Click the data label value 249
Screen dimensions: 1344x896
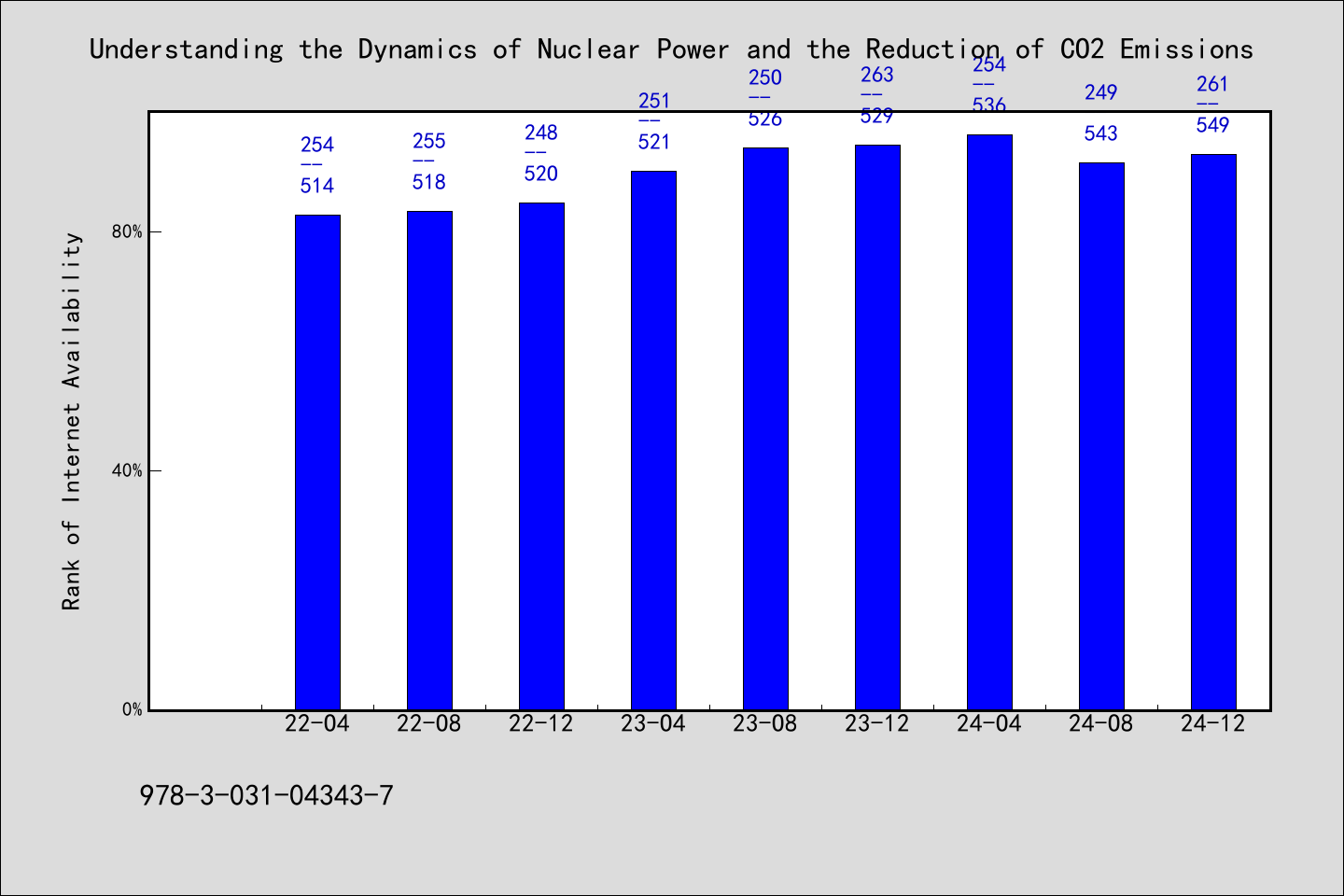1101,92
